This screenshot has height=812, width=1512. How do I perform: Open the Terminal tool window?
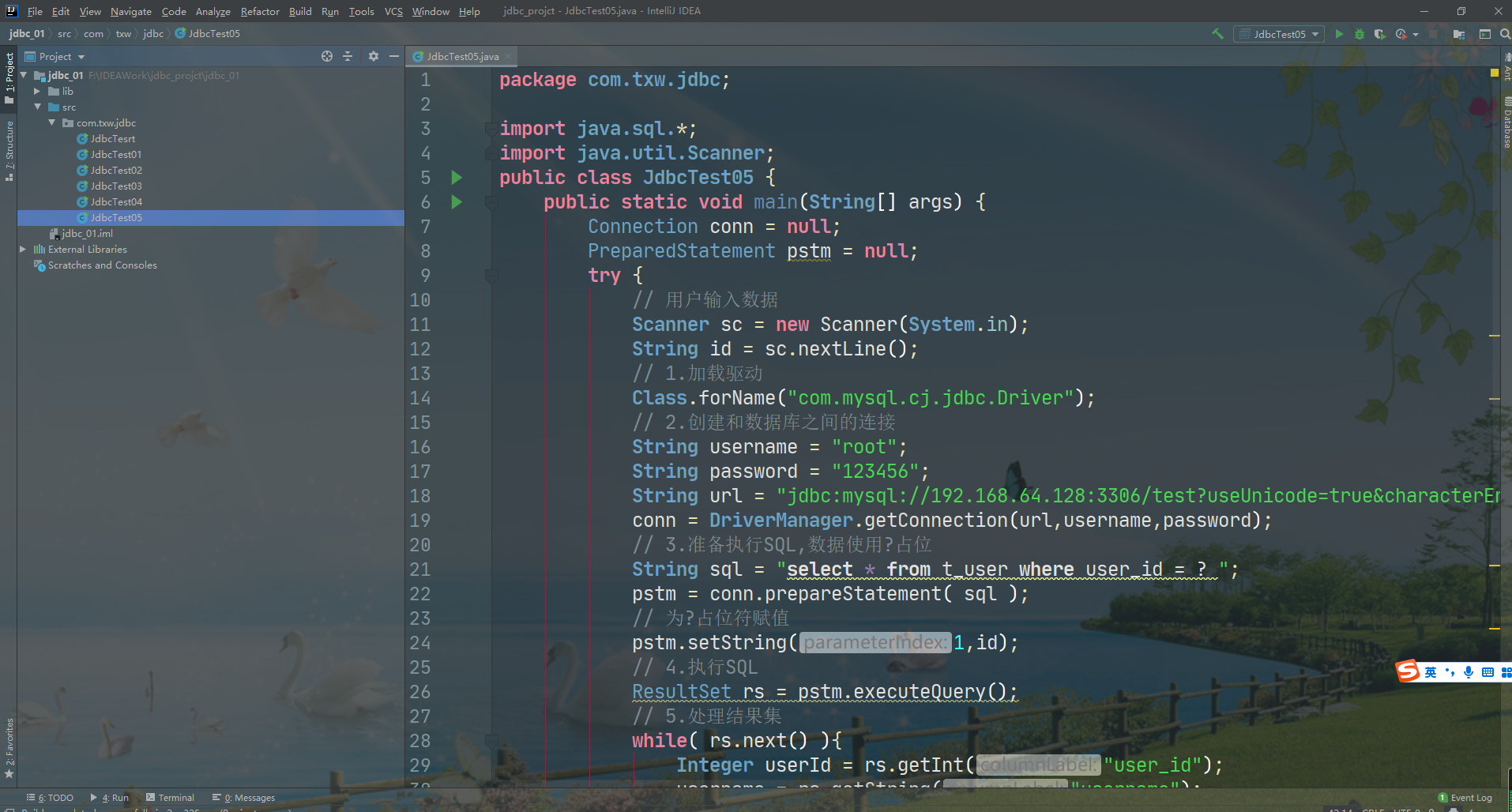point(170,798)
